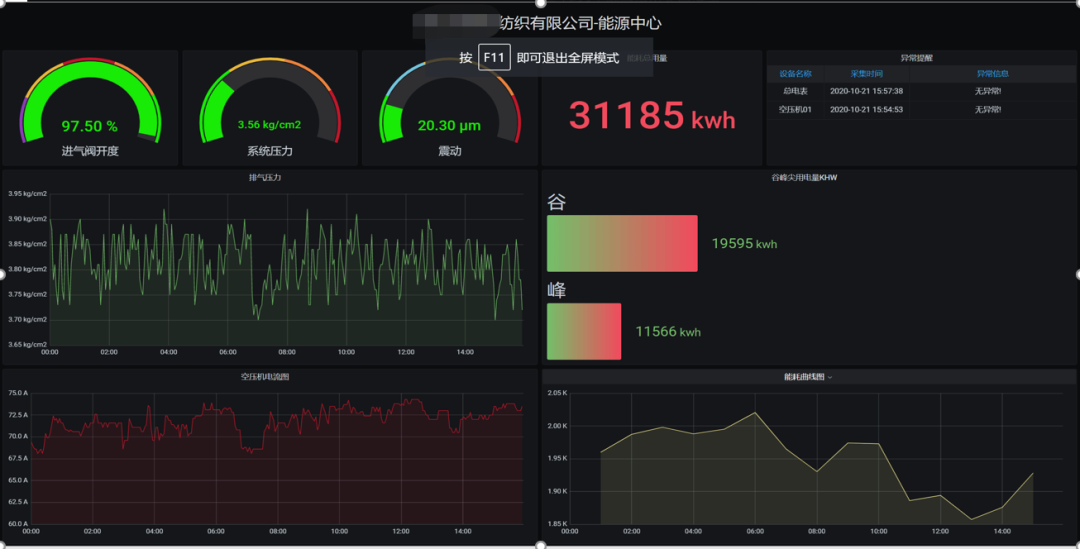Viewport: 1080px width, 549px height.
Task: Sort table by 设备名称 column header
Action: pos(795,74)
